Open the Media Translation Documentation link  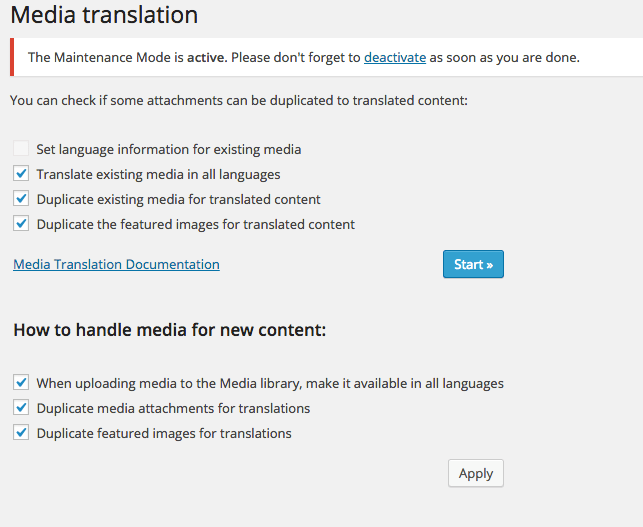pyautogui.click(x=116, y=264)
